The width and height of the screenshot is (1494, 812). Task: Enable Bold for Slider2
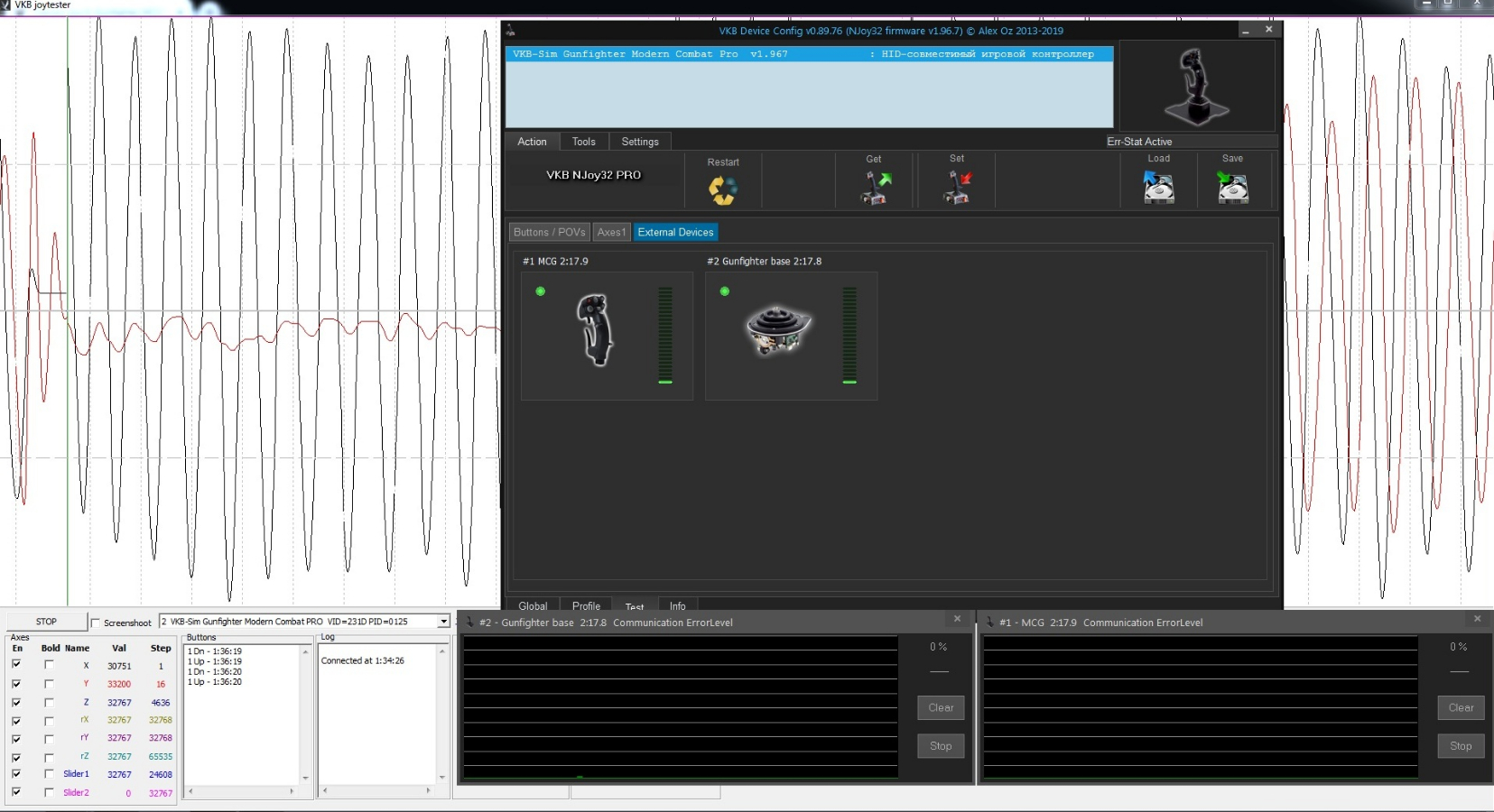click(x=49, y=792)
